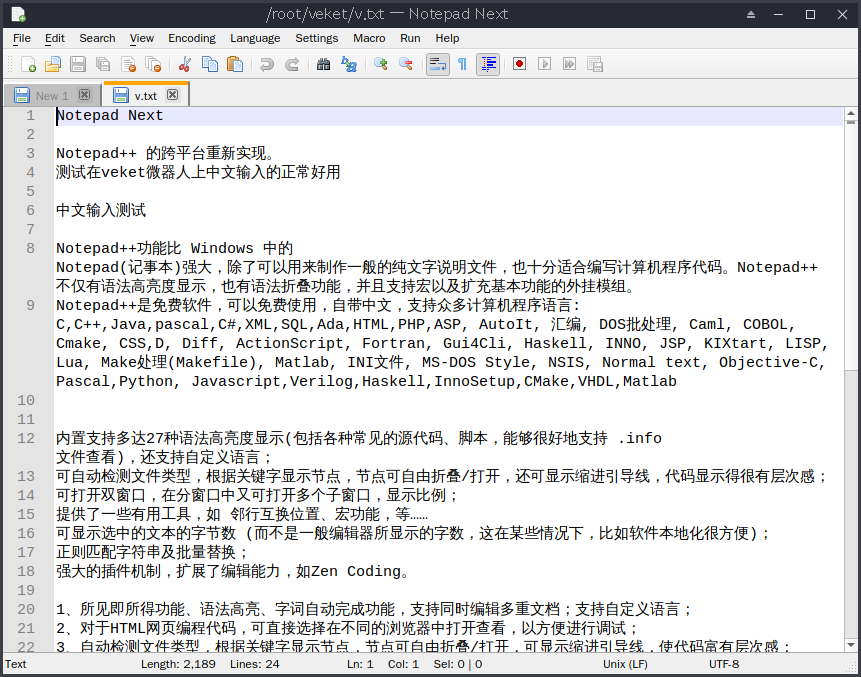861x677 pixels.
Task: Maximize the Notepad Next window
Action: coord(810,15)
